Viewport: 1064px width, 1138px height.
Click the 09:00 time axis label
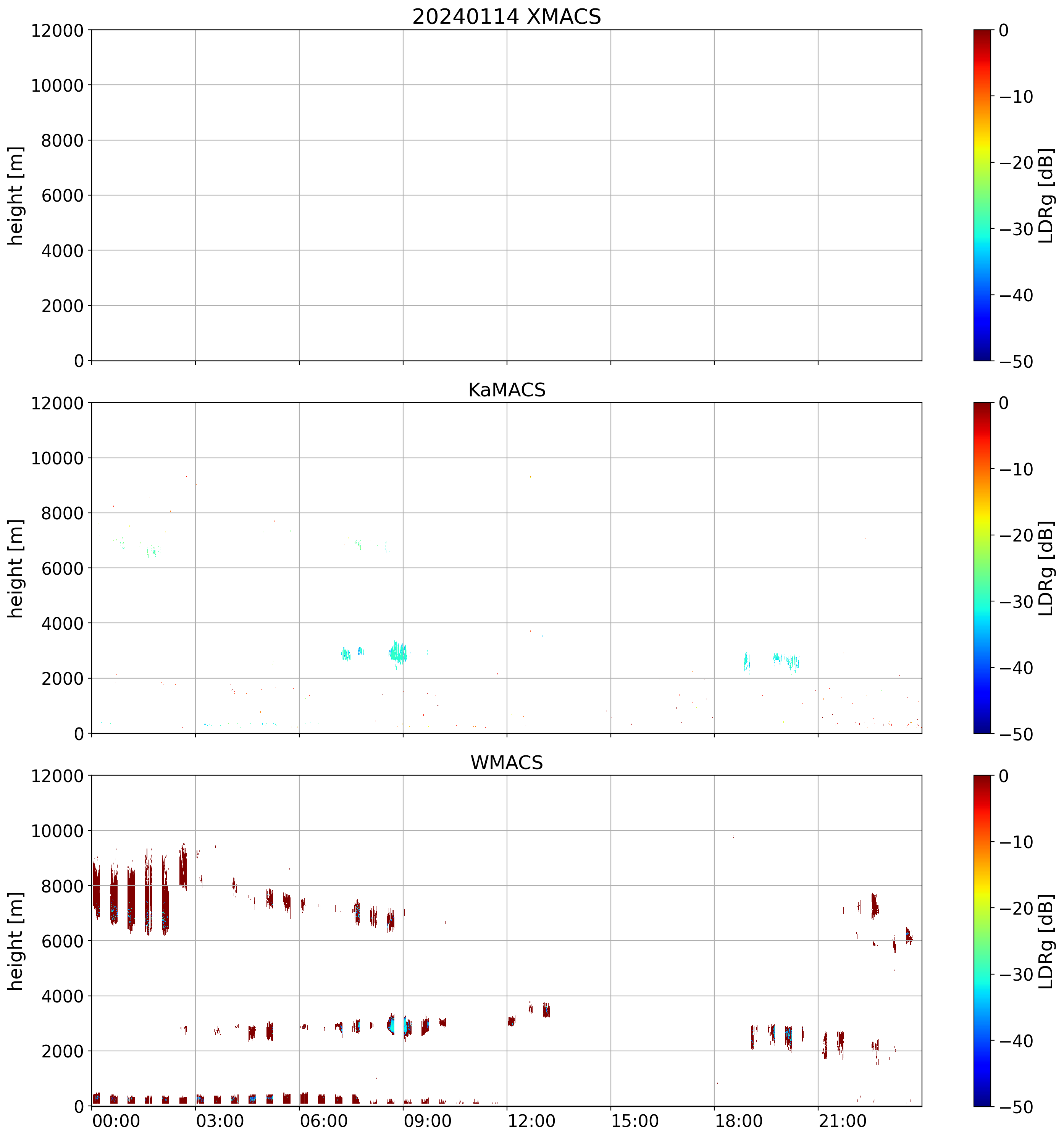(x=428, y=1121)
